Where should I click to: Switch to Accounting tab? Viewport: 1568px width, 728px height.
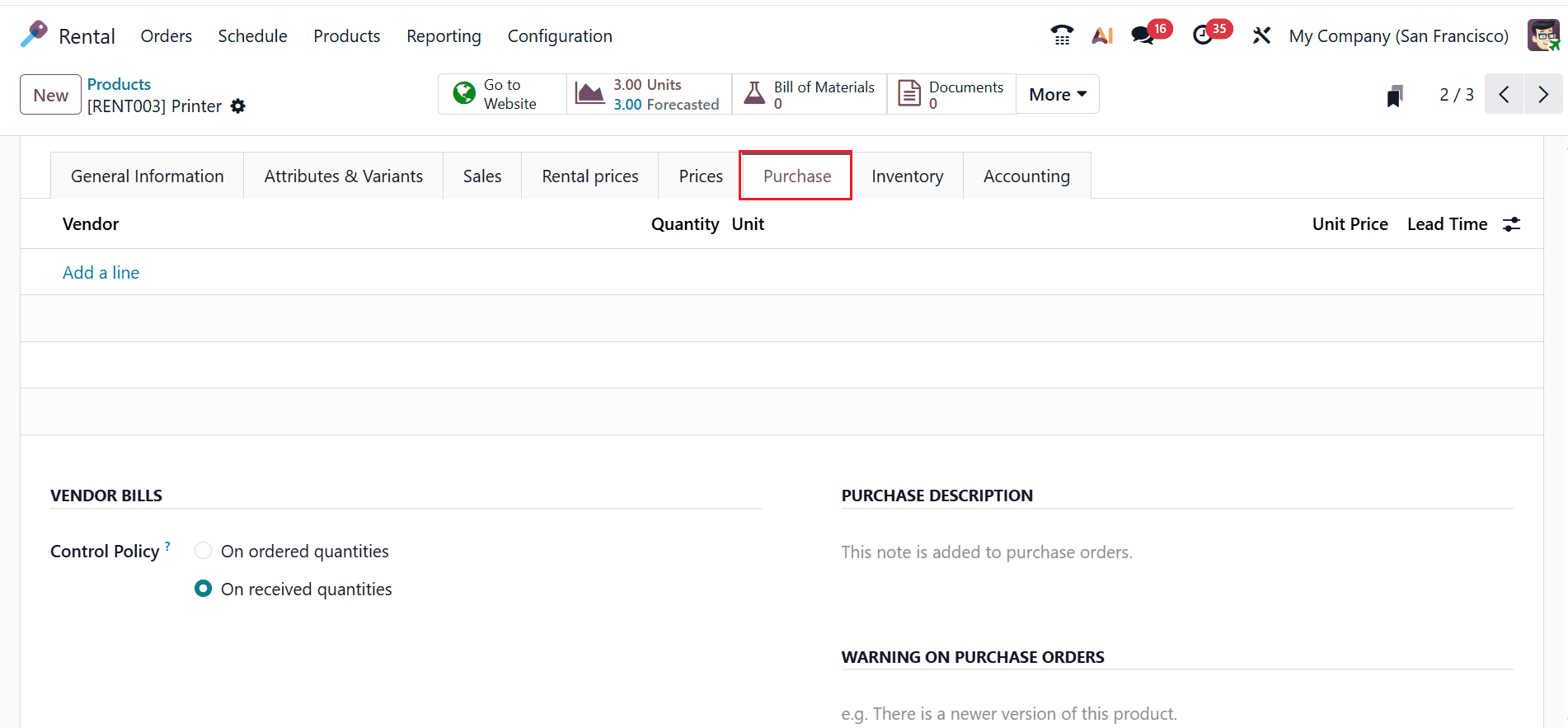click(x=1026, y=176)
